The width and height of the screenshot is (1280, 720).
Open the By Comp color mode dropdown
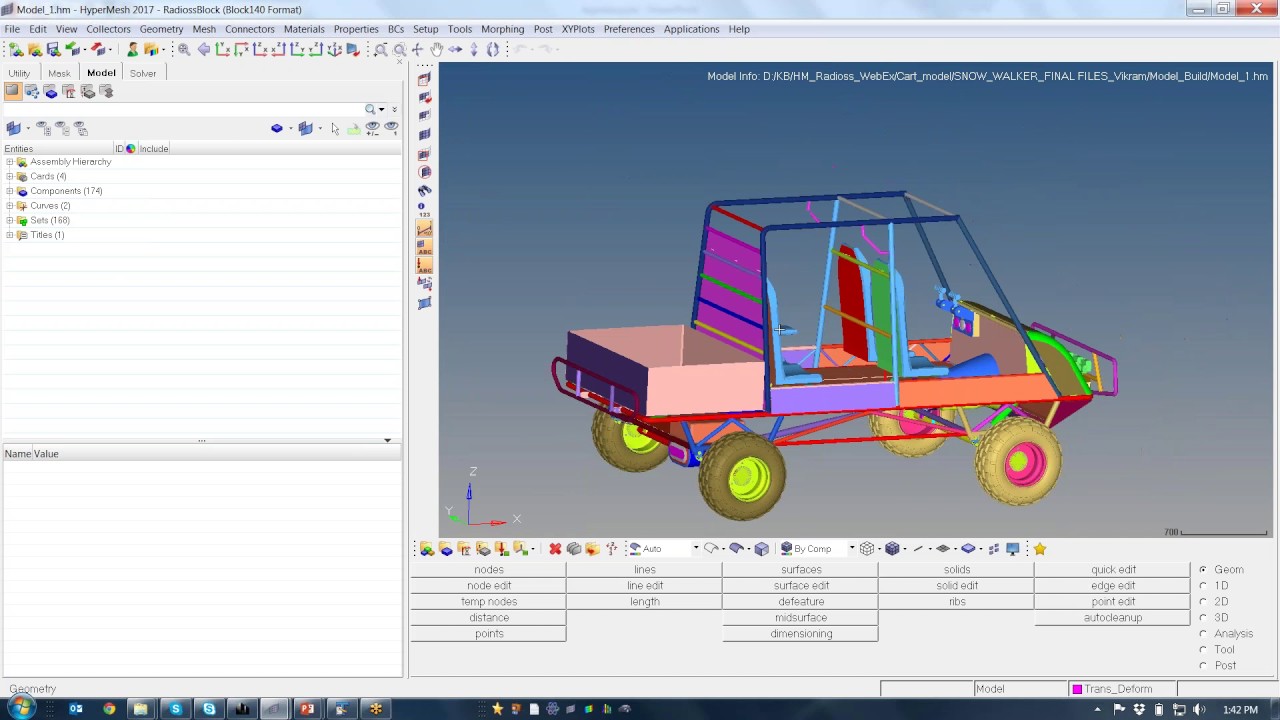[852, 548]
